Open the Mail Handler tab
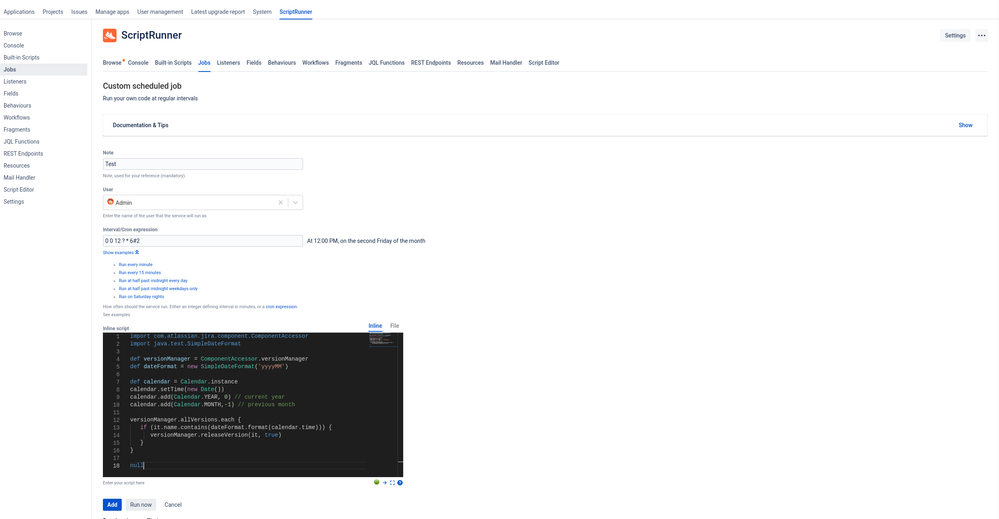 [x=506, y=63]
